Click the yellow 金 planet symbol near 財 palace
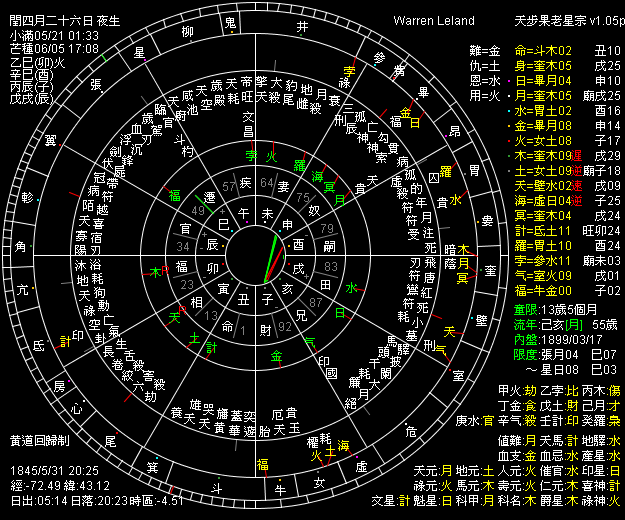The height and width of the screenshot is (520, 625). [x=276, y=355]
